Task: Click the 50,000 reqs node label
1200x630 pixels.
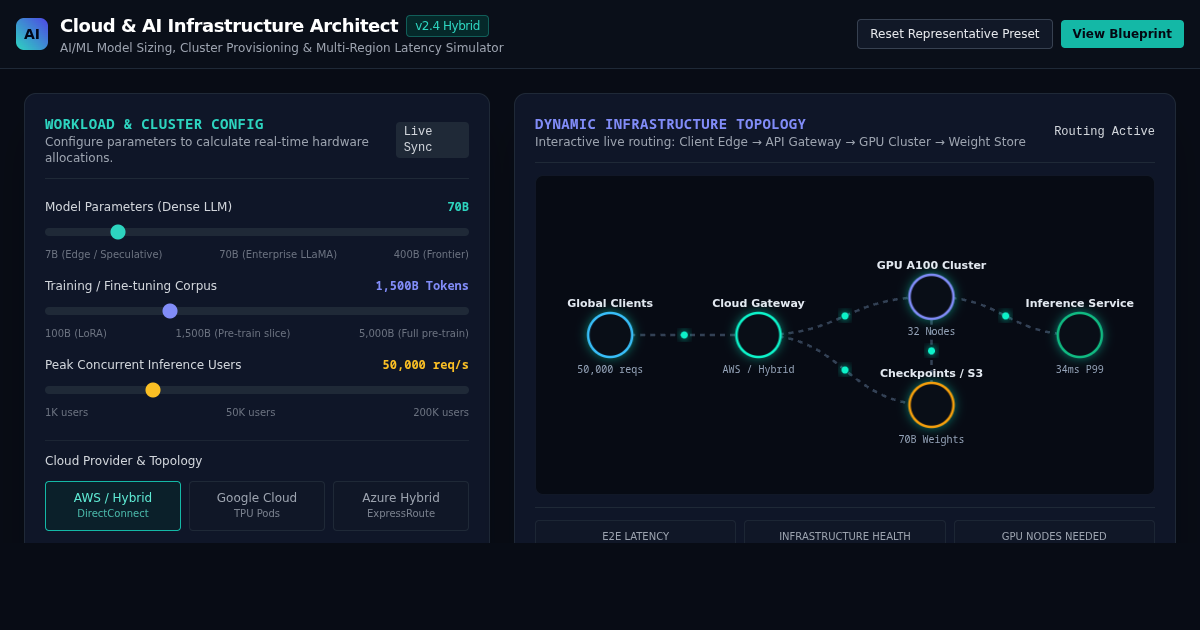Action: [610, 370]
